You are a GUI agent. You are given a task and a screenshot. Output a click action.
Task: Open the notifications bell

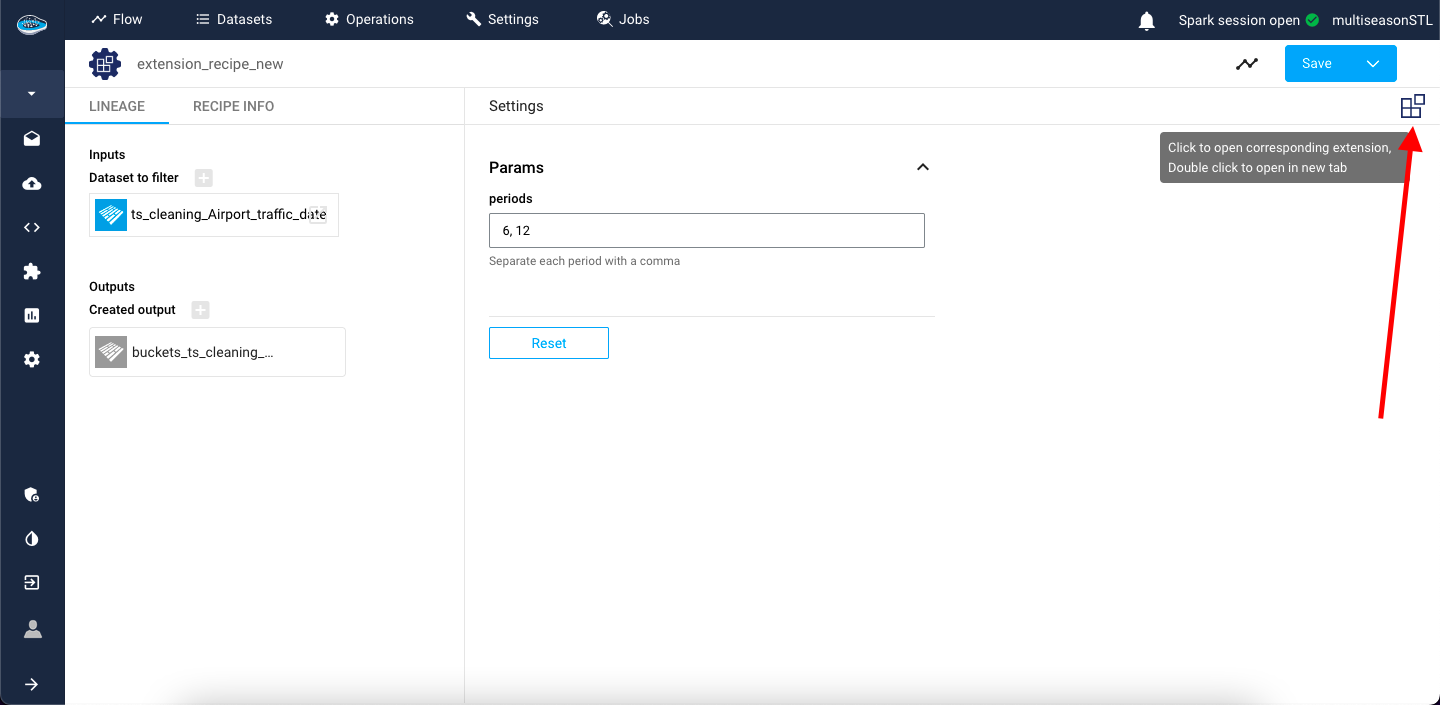pyautogui.click(x=1147, y=20)
